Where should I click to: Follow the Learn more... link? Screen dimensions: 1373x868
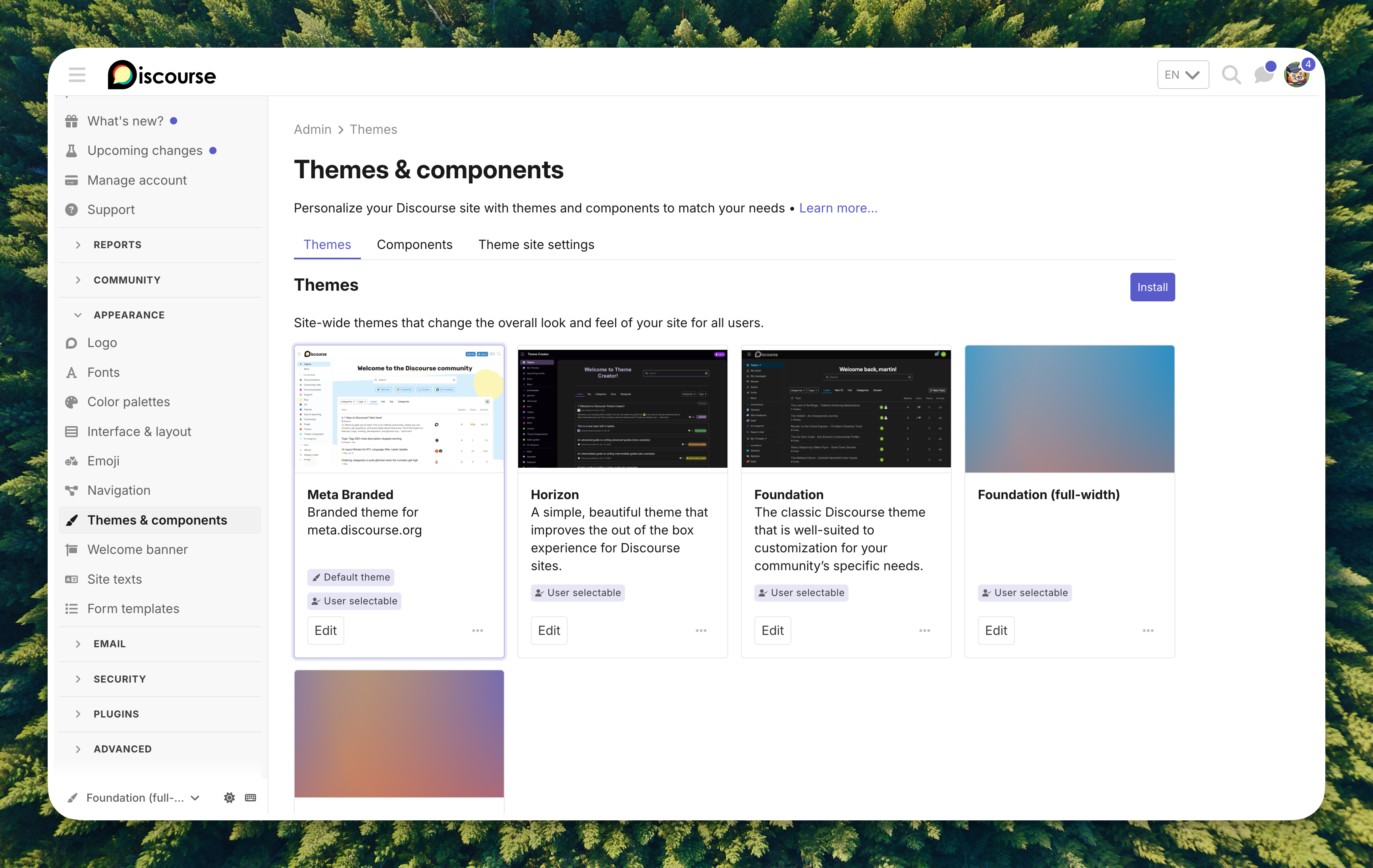[x=838, y=208]
